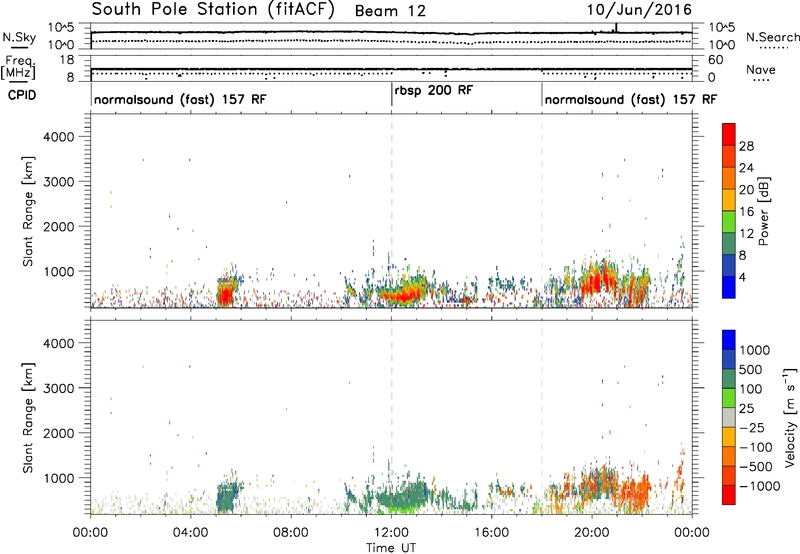Click the "Freq. [MHz]" axis label
Image resolution: width=800 pixels, height=554 pixels.
point(18,68)
